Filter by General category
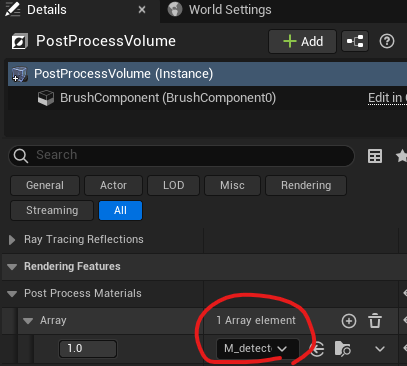Screen dimensions: 407x366 [45, 185]
